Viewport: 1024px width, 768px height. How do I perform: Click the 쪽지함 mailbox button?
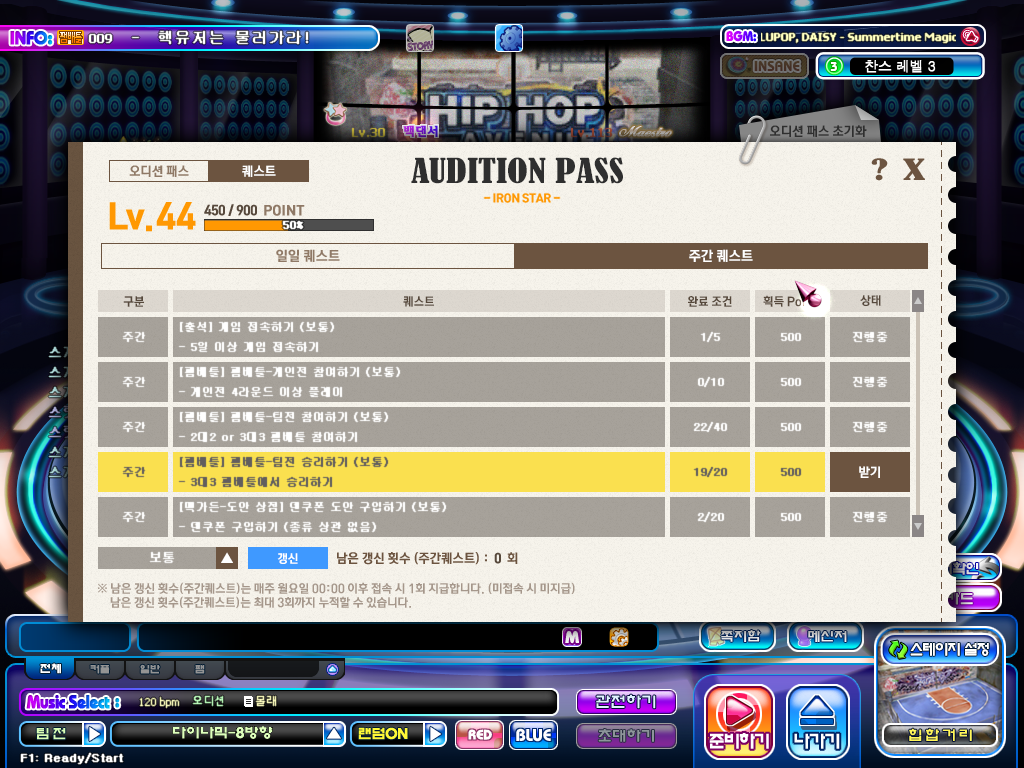(737, 636)
